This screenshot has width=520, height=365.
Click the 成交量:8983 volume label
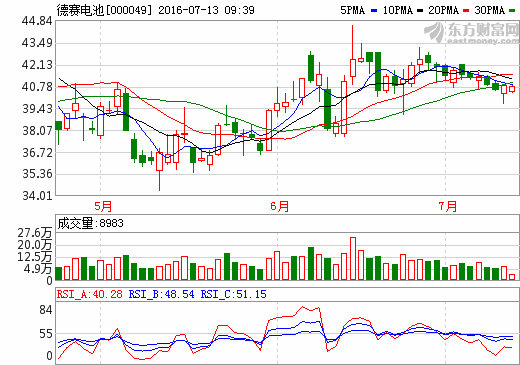point(90,223)
